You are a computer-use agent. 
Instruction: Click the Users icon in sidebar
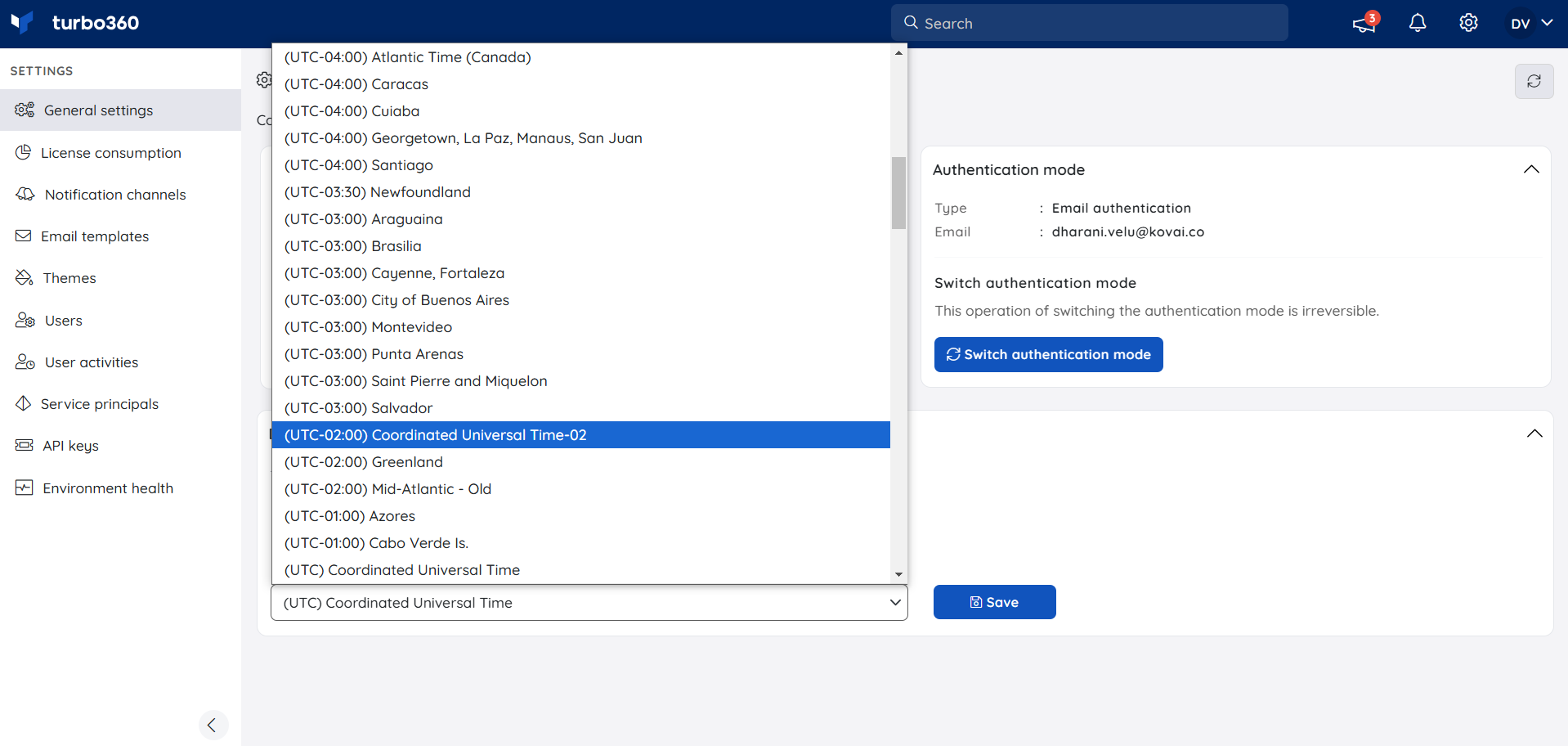pos(25,320)
